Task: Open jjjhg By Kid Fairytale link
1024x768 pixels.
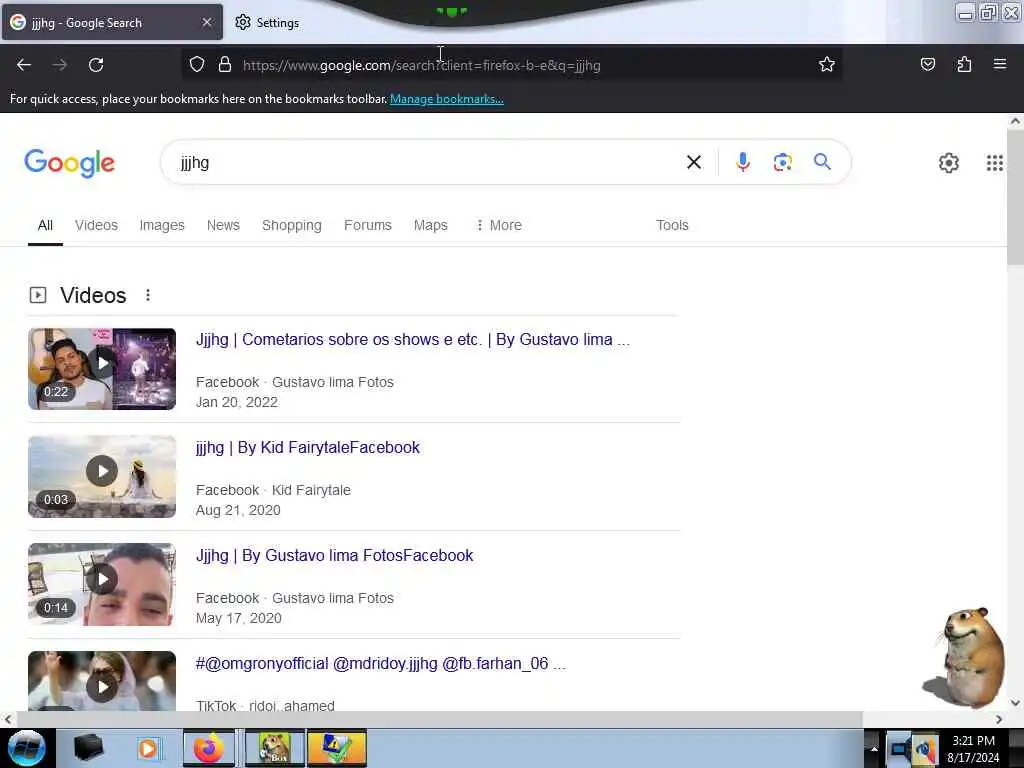Action: (x=308, y=447)
